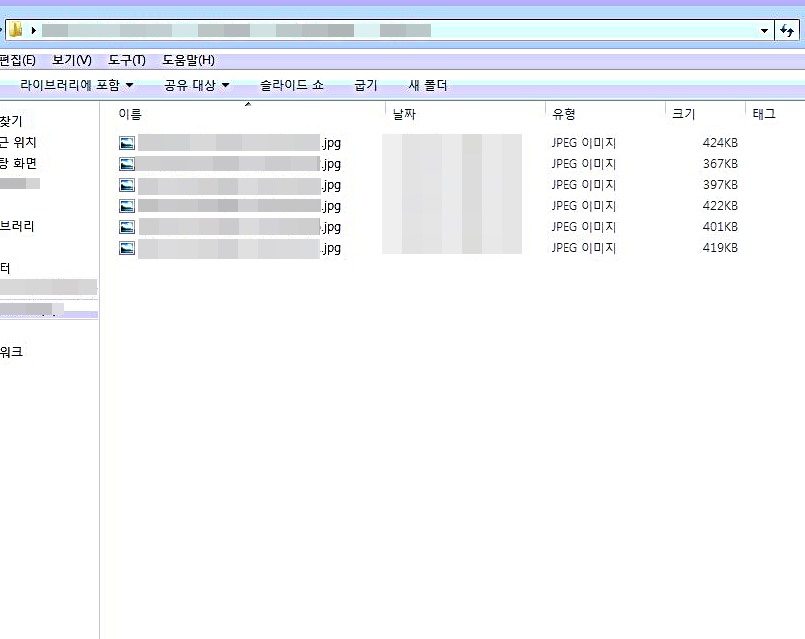Select the 워크 sidebar item
805x639 pixels.
pos(11,352)
